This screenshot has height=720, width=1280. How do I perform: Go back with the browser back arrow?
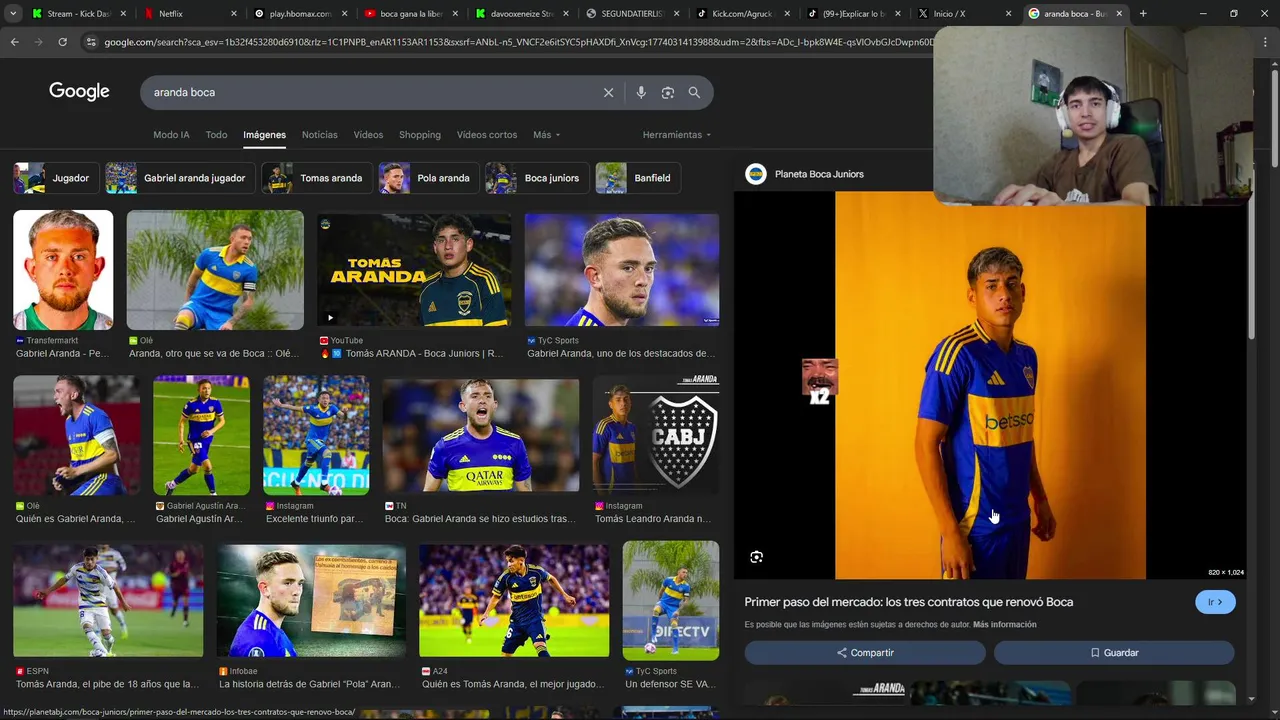14,42
